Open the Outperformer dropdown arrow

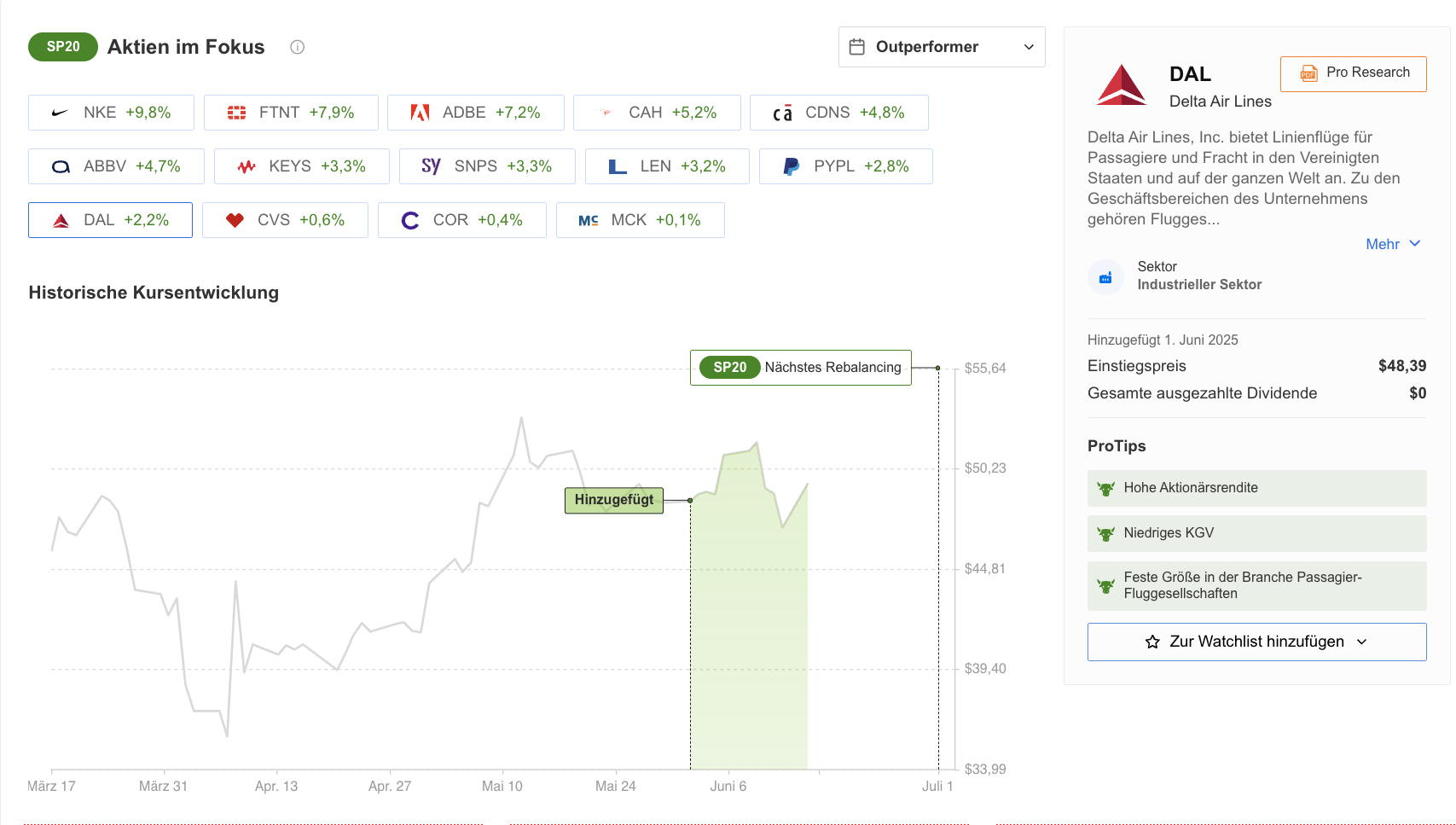1029,47
